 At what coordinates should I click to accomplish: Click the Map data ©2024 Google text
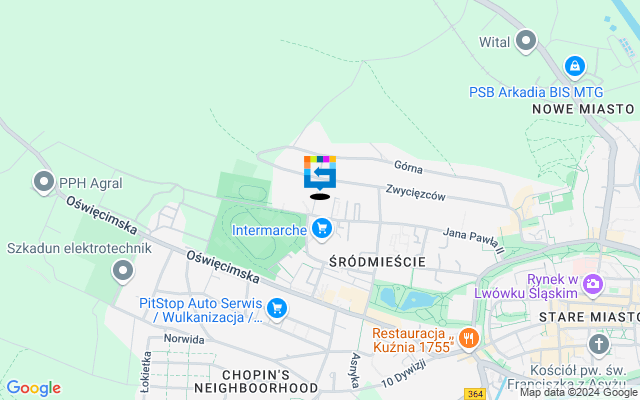[x=579, y=393]
